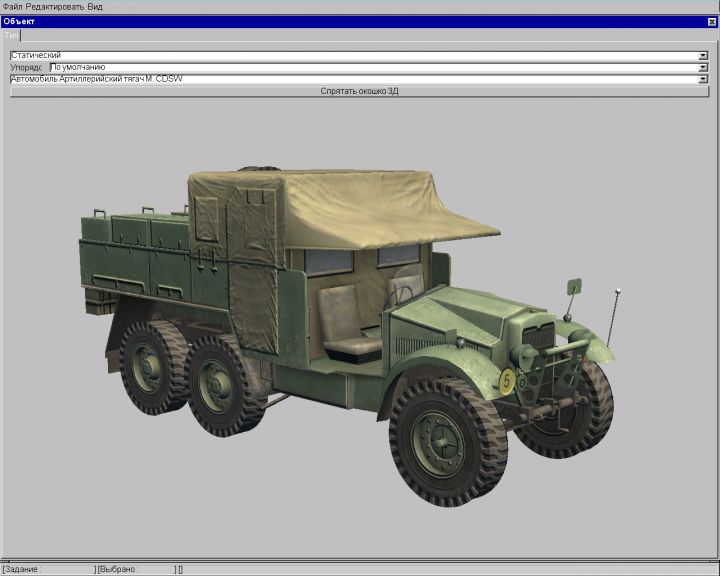The image size is (720, 576).
Task: Click the yellow number 5 disc on truck
Action: (x=507, y=380)
